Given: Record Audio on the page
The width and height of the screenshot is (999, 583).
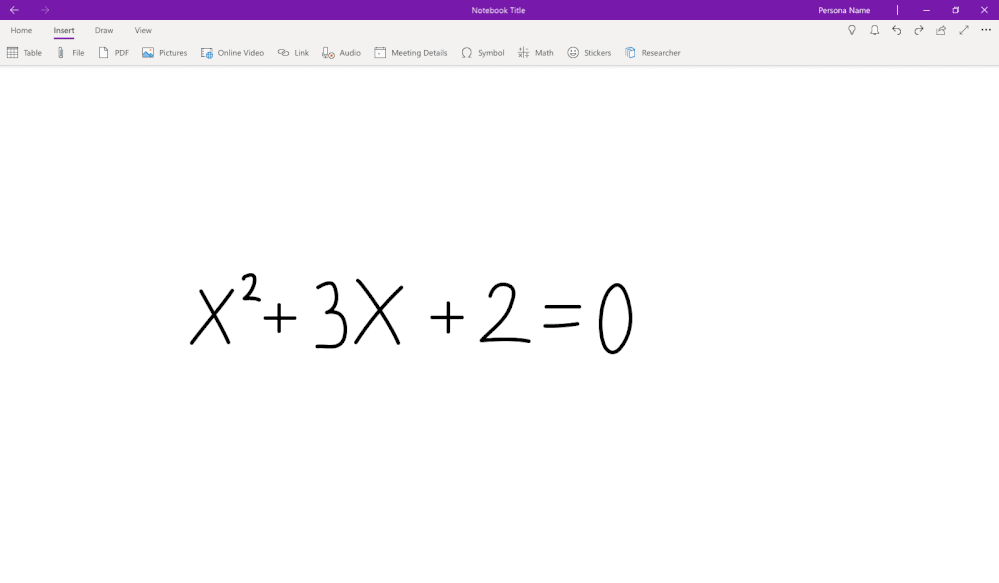Looking at the screenshot, I should (341, 52).
